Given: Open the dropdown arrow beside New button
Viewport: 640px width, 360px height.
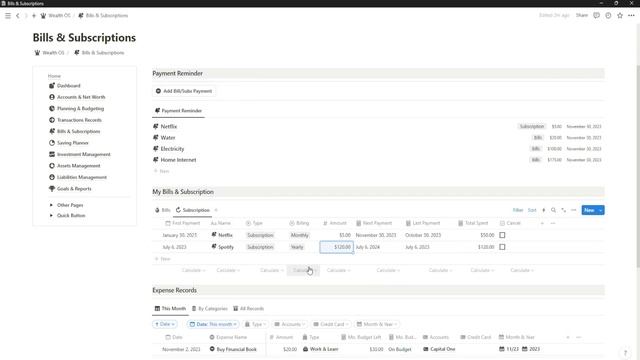Looking at the screenshot, I should point(600,210).
